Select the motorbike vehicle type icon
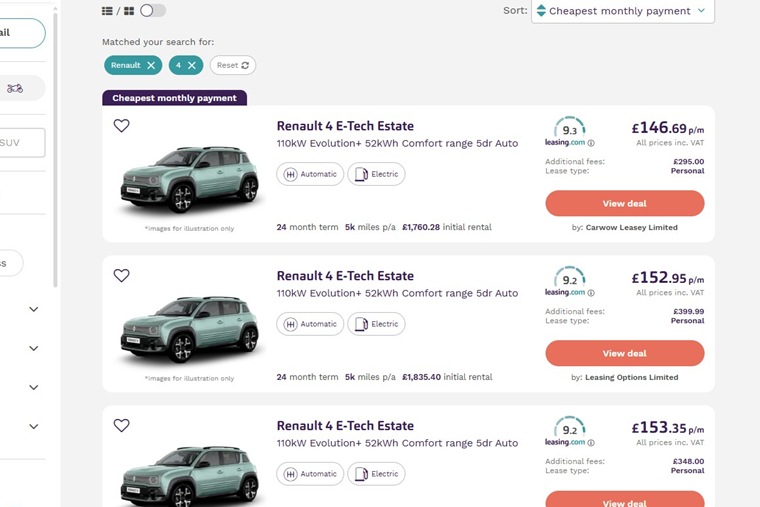Viewport: 760px width, 507px height. click(x=15, y=88)
